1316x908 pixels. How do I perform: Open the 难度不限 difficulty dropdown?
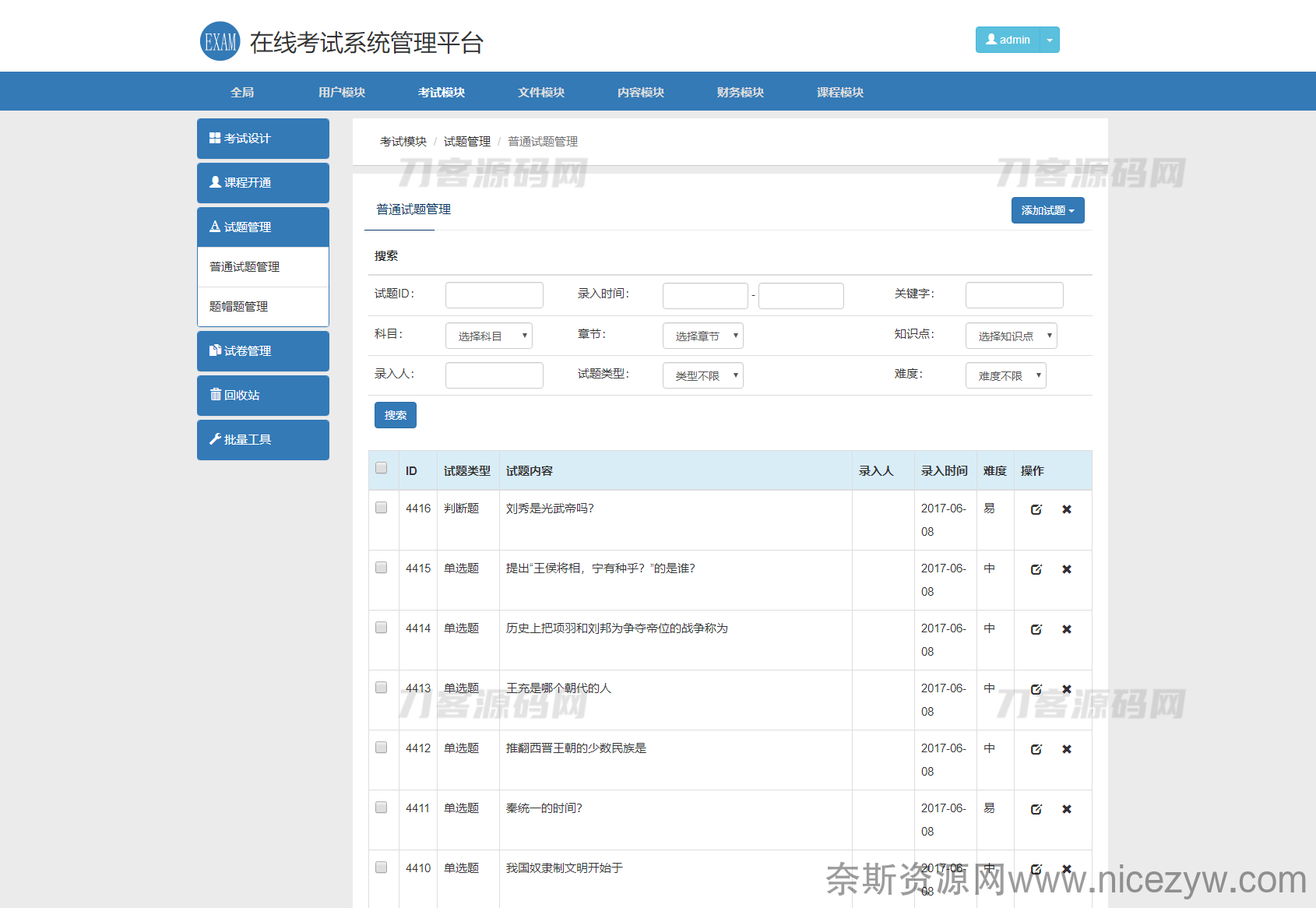tap(1006, 375)
